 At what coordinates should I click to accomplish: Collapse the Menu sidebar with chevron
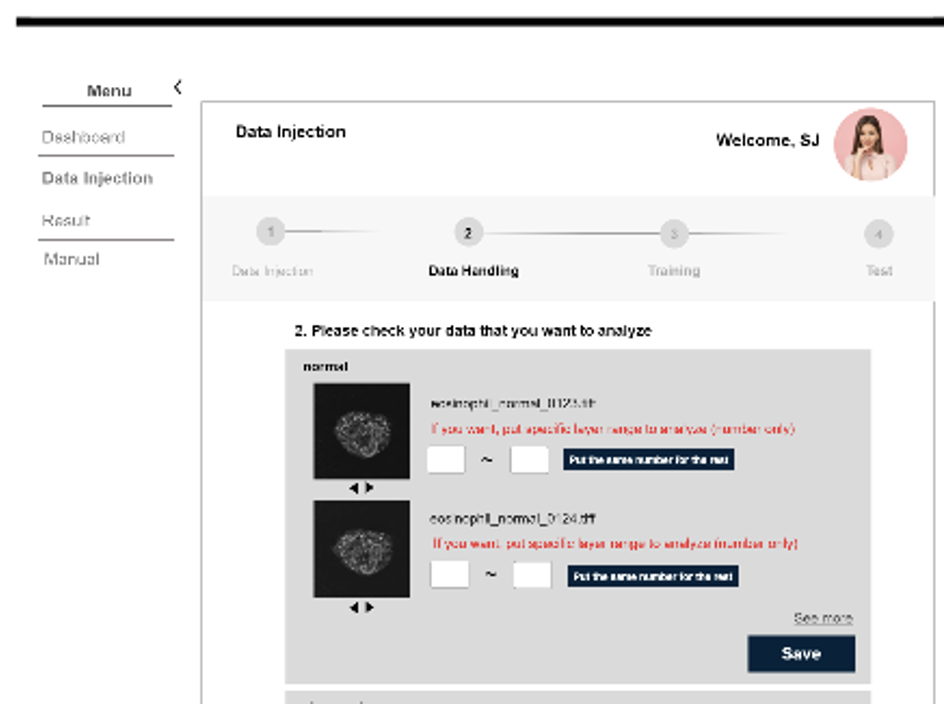[178, 87]
